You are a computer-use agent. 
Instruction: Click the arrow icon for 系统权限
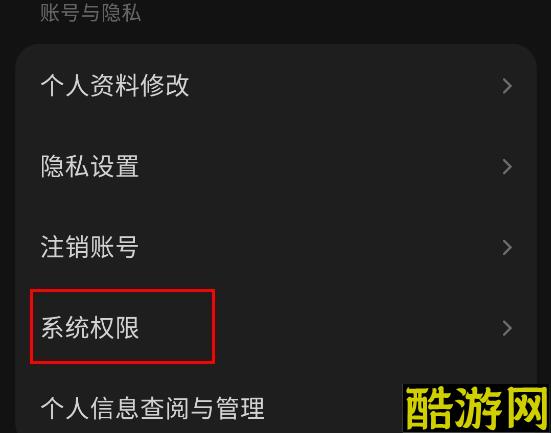tap(506, 328)
